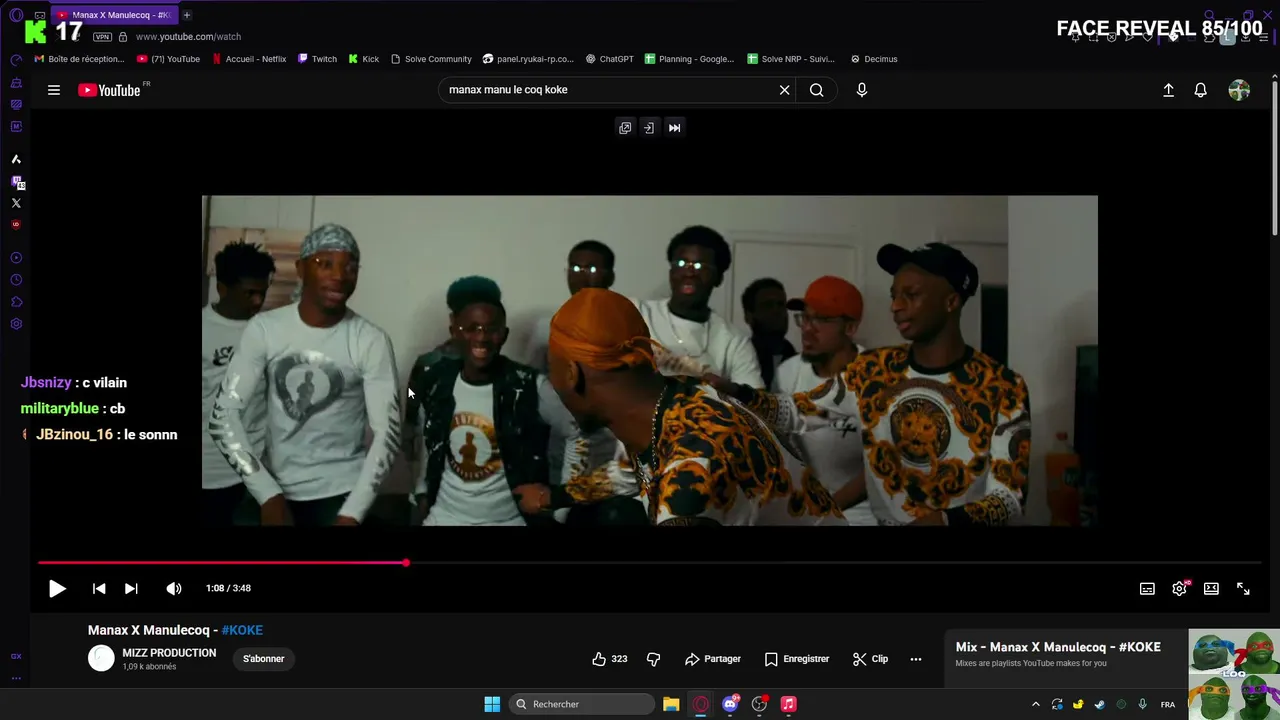Skip ahead with the fast-forward icon above the player
This screenshot has width=1280, height=720.
tap(675, 128)
